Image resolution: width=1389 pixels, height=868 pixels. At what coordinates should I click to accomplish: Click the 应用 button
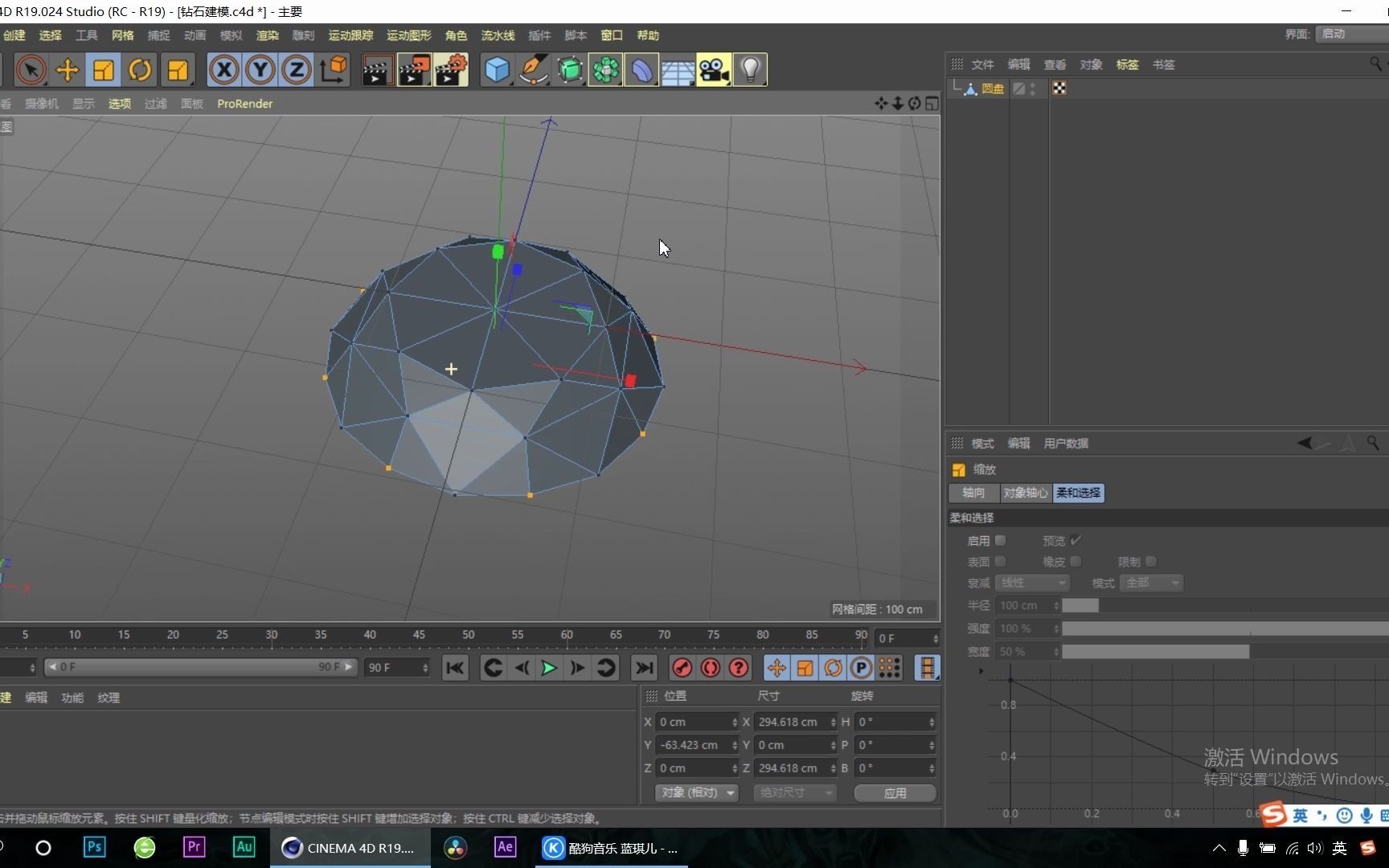894,792
